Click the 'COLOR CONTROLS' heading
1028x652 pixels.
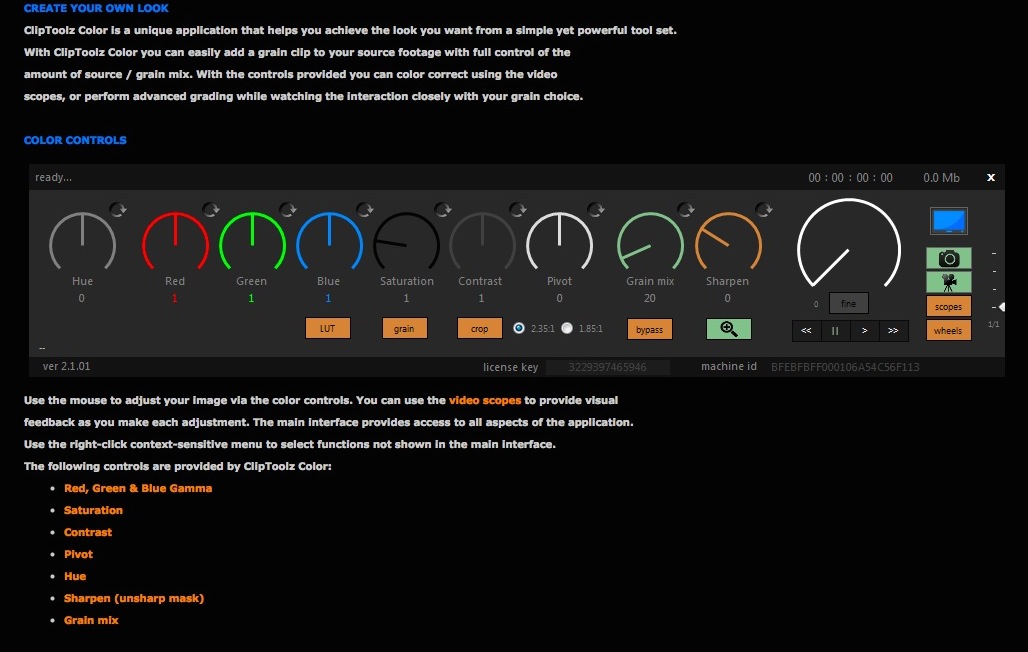[x=75, y=140]
